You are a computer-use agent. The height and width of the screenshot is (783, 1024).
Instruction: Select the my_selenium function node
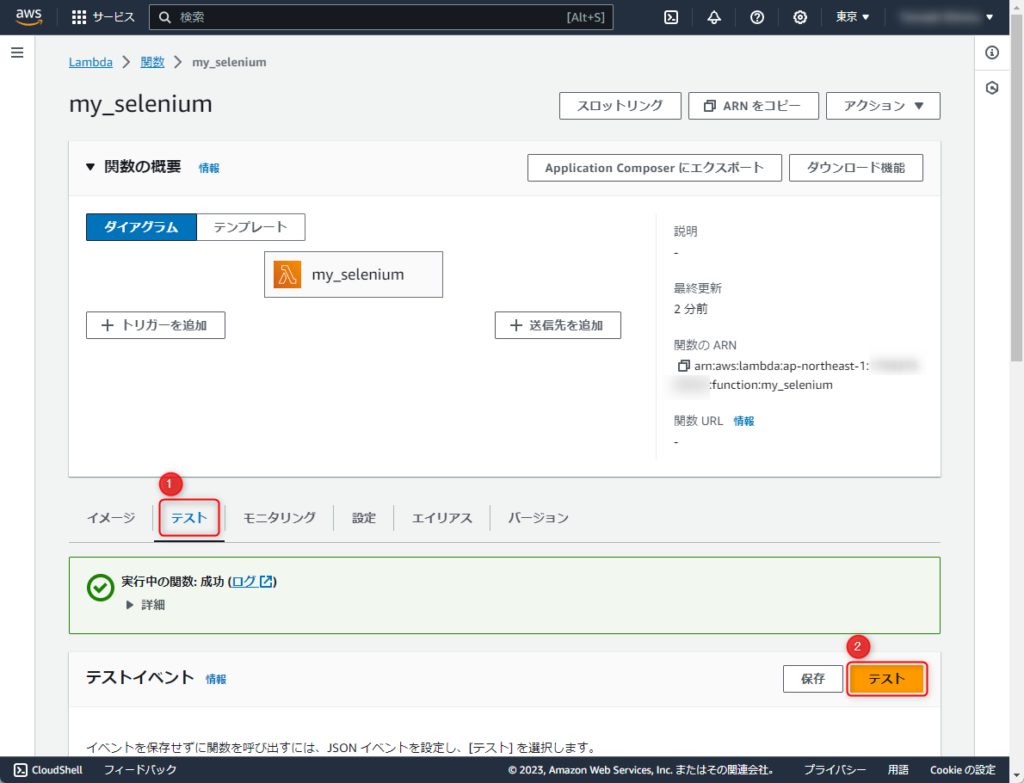click(353, 274)
